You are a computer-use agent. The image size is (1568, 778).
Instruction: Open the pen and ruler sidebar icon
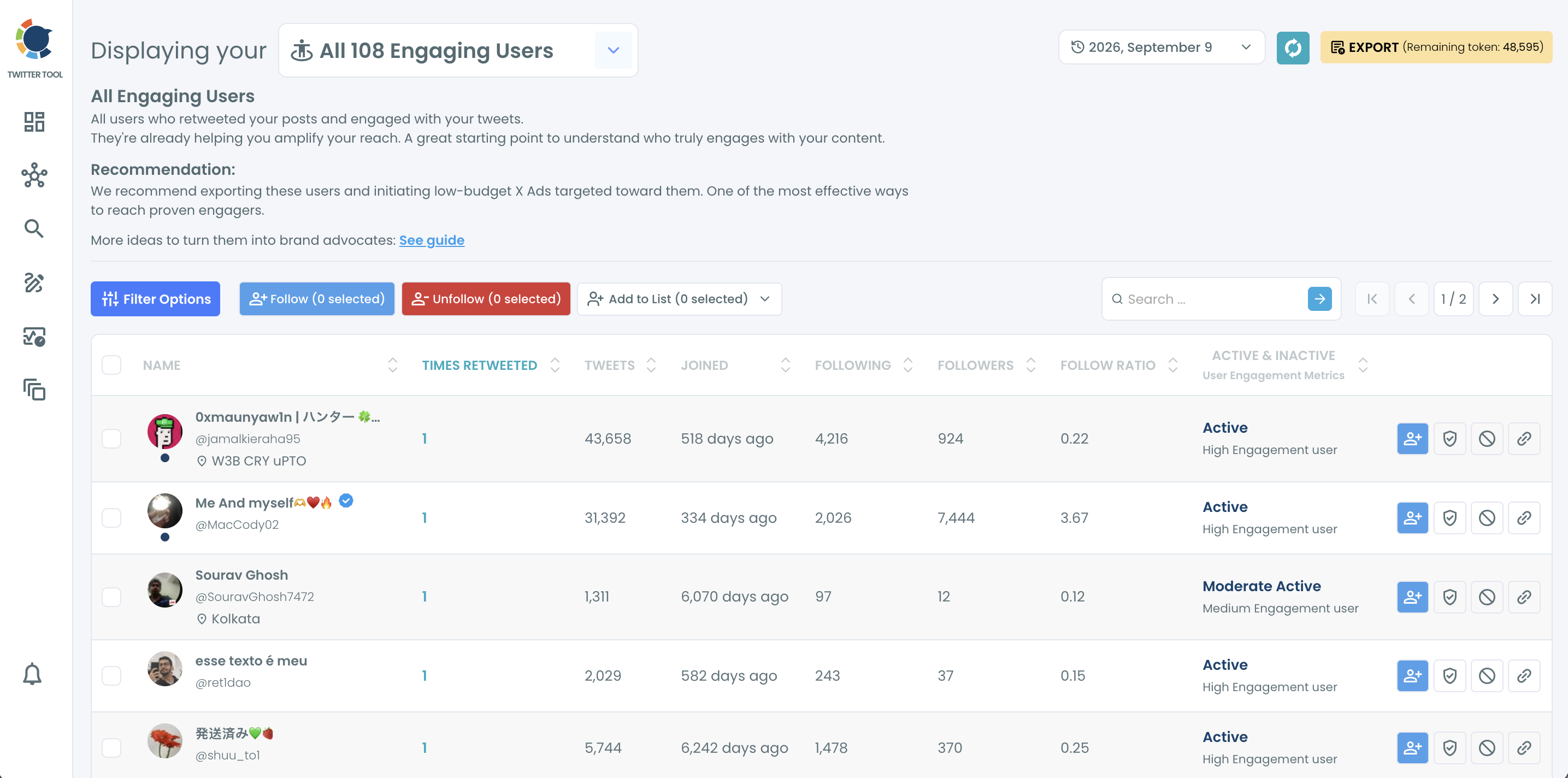(x=34, y=282)
